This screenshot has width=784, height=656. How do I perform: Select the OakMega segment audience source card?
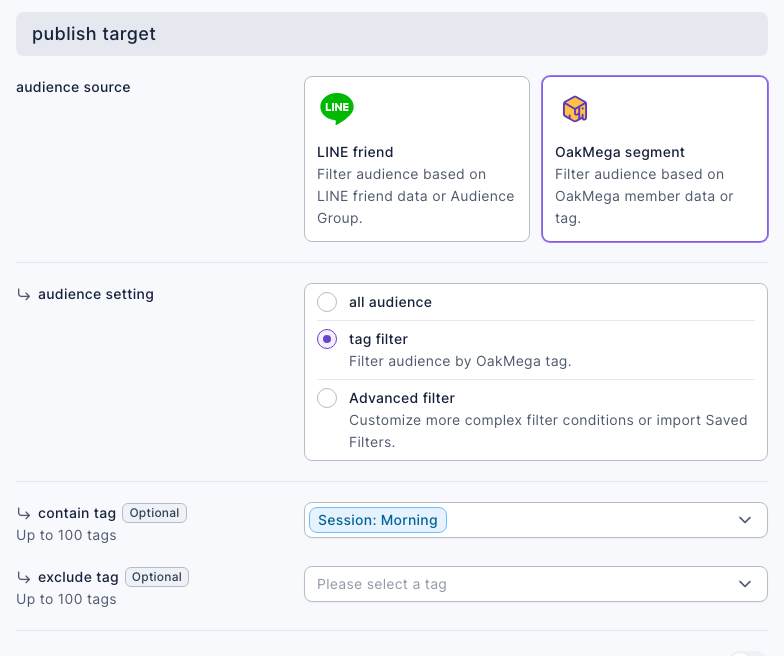pos(654,159)
